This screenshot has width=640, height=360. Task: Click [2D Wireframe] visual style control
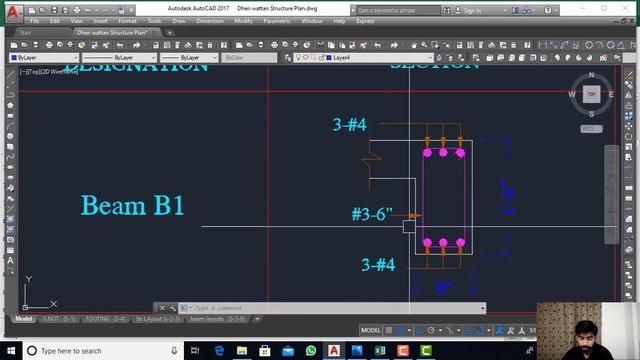59,72
